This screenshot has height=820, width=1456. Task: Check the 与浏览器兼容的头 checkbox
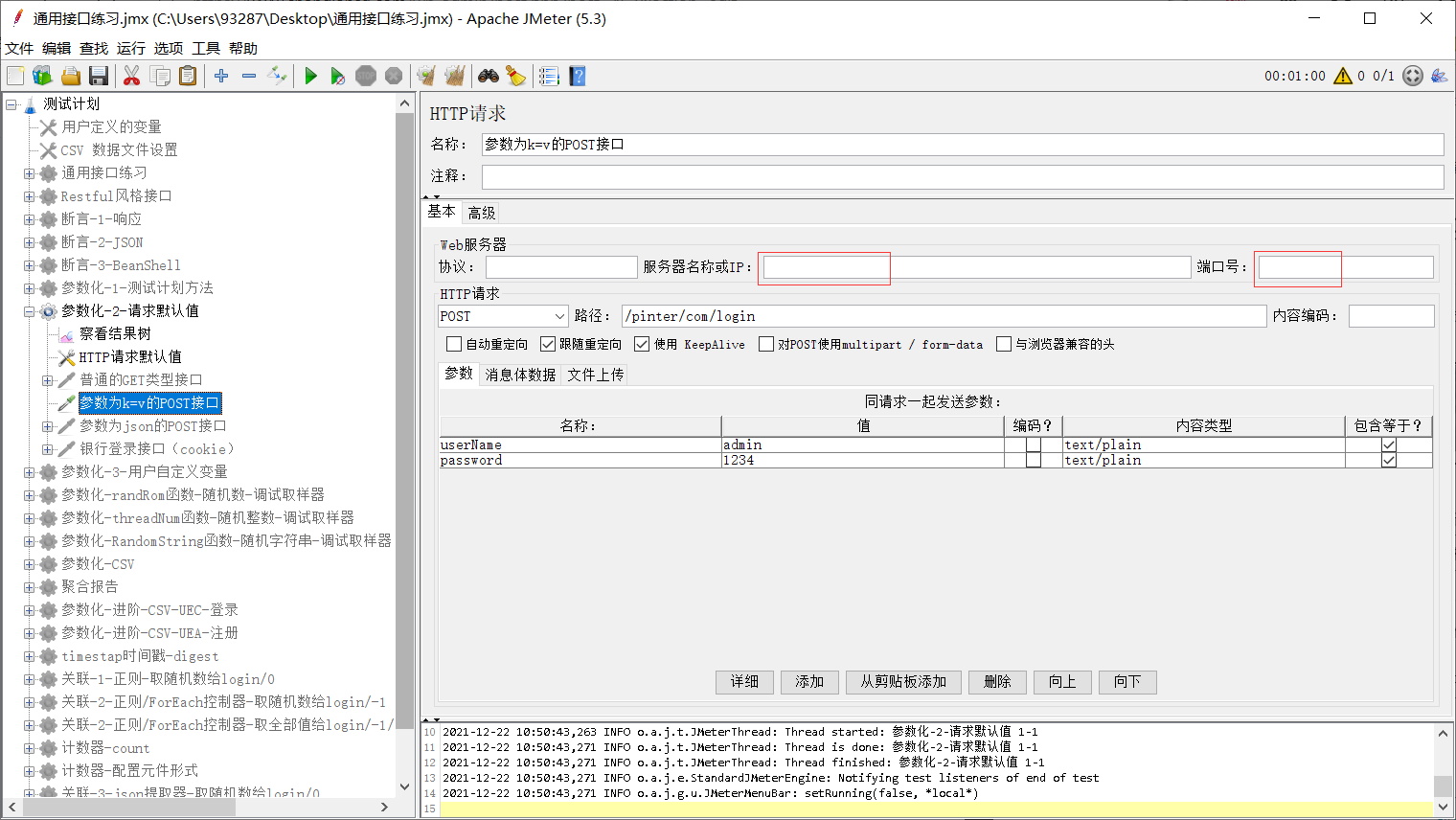tap(1004, 344)
